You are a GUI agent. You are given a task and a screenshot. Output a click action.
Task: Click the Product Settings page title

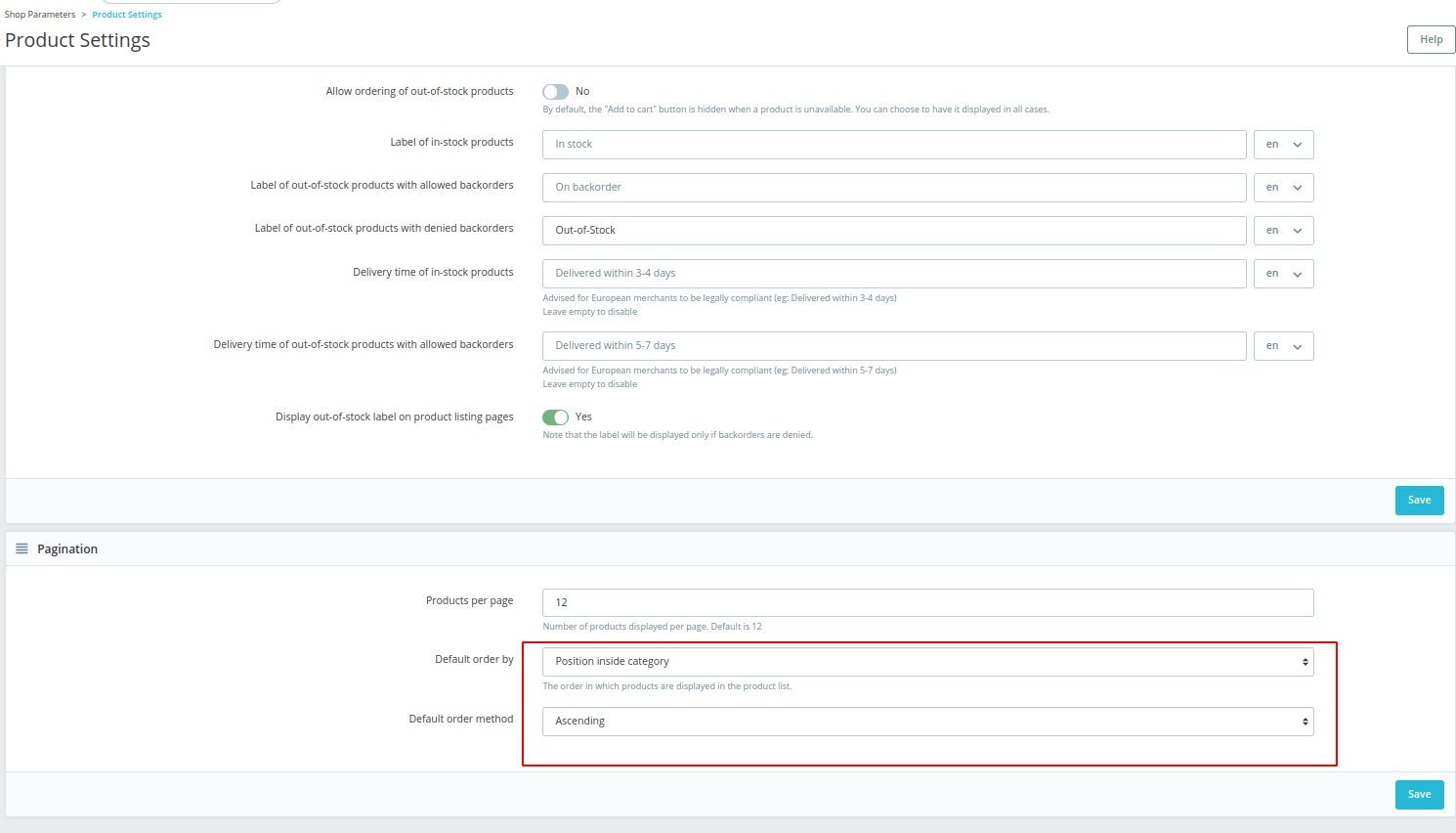point(77,40)
